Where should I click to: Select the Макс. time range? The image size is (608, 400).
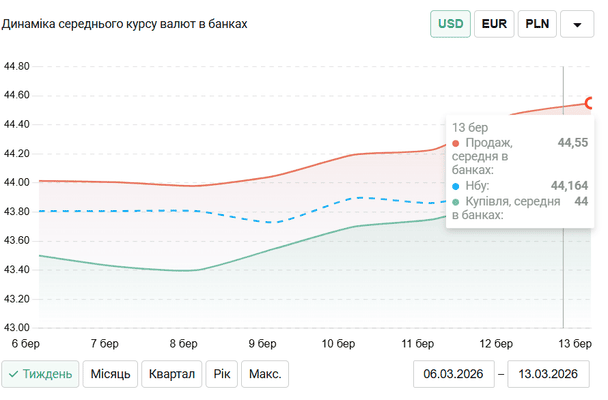pyautogui.click(x=265, y=374)
